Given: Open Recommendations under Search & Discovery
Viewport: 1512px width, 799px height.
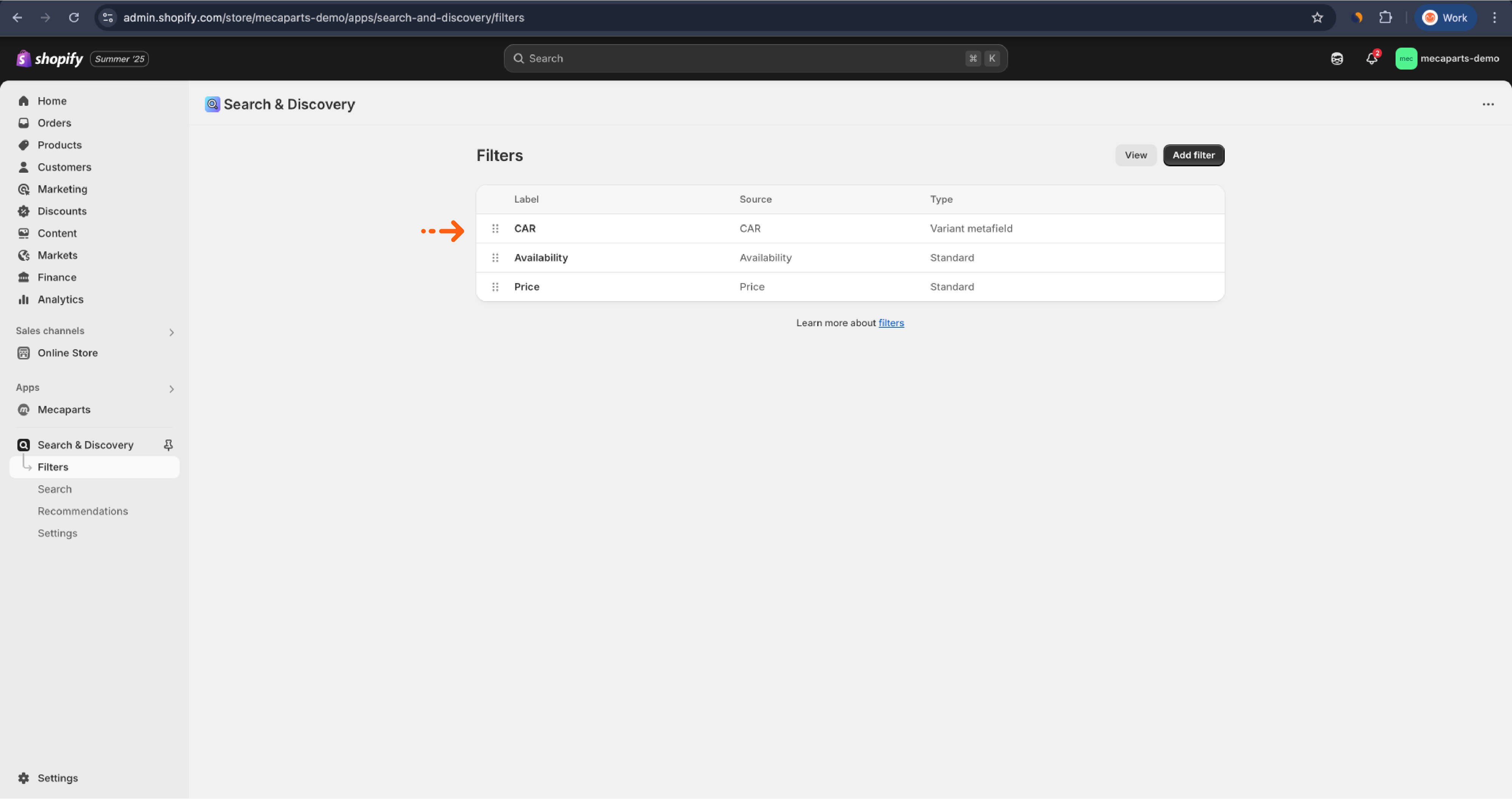Looking at the screenshot, I should (83, 511).
